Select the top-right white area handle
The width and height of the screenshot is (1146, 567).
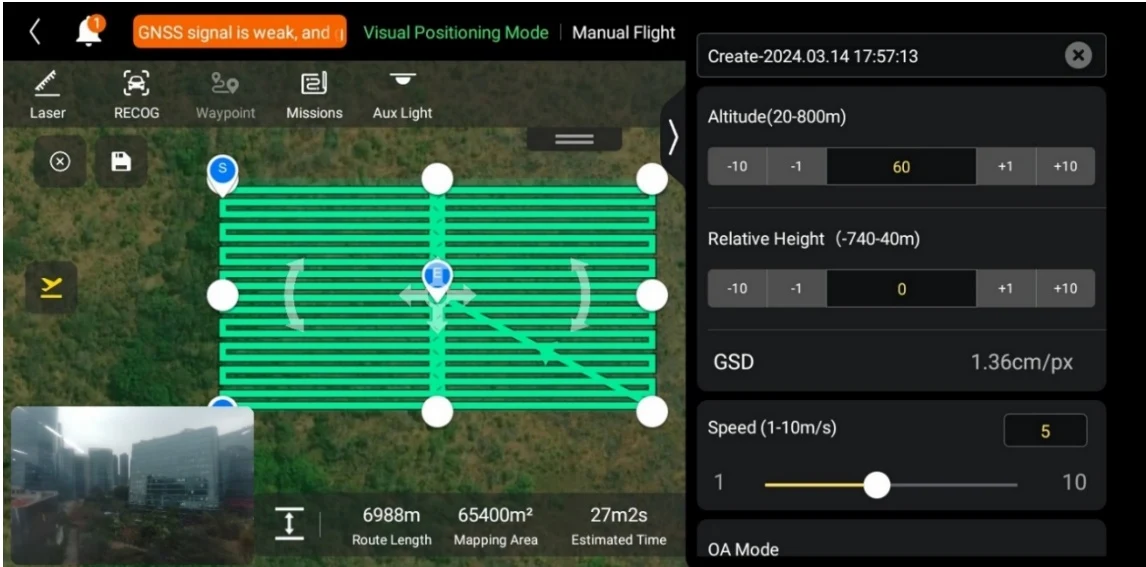coord(651,179)
